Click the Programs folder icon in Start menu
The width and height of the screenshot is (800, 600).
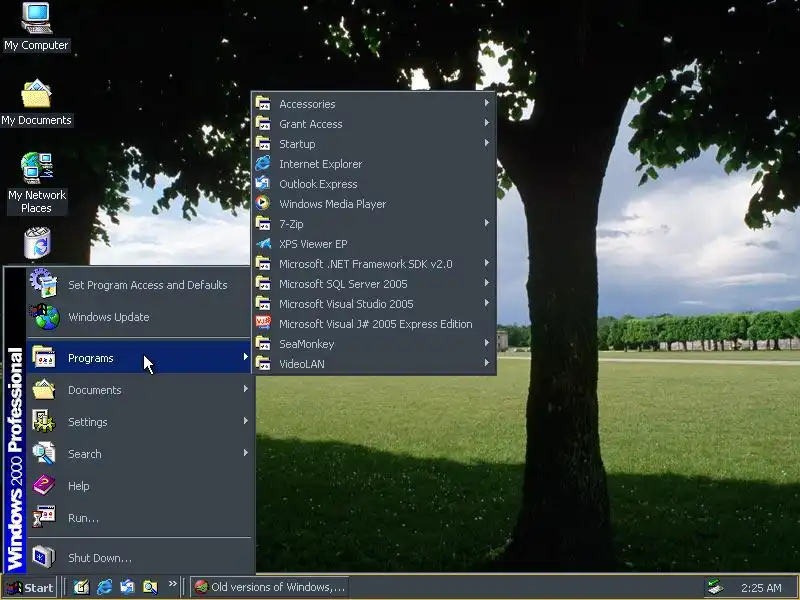click(x=43, y=357)
